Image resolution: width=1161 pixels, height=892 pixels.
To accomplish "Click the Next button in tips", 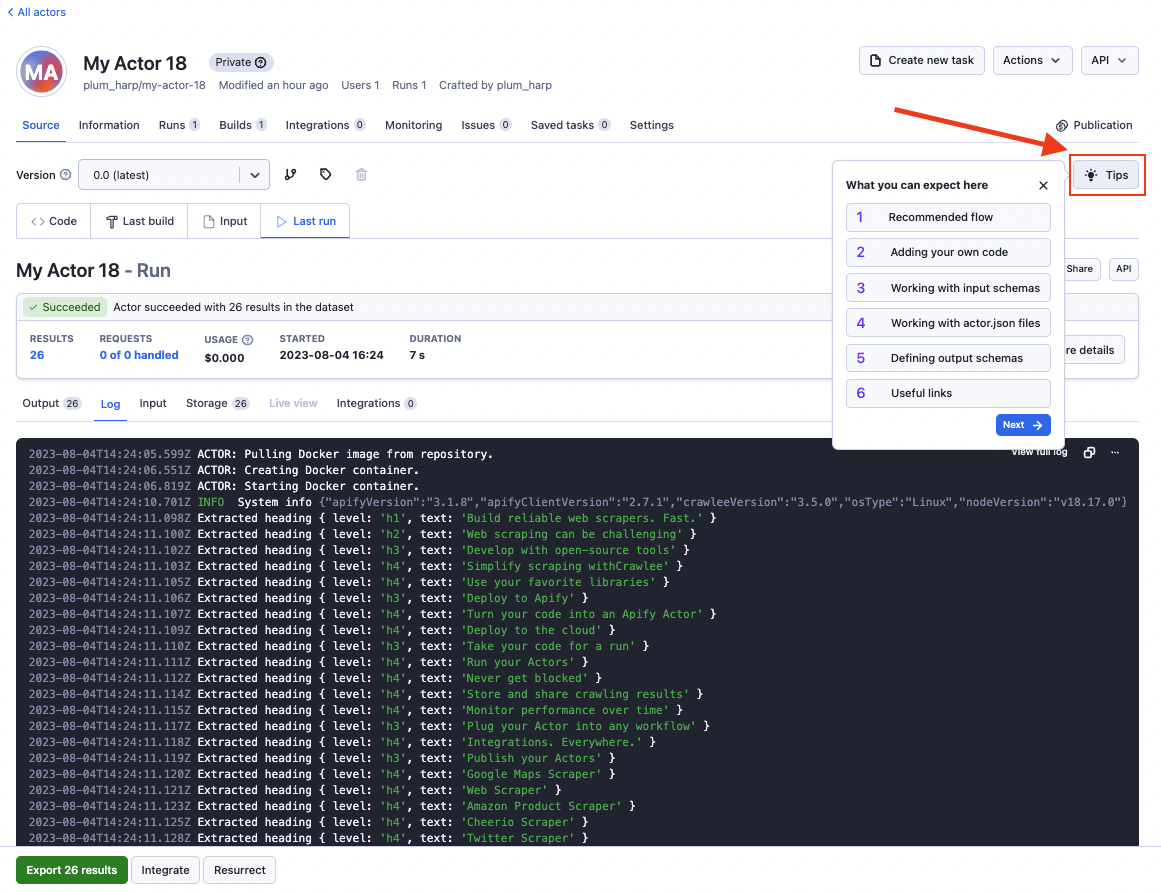I will [x=1022, y=425].
